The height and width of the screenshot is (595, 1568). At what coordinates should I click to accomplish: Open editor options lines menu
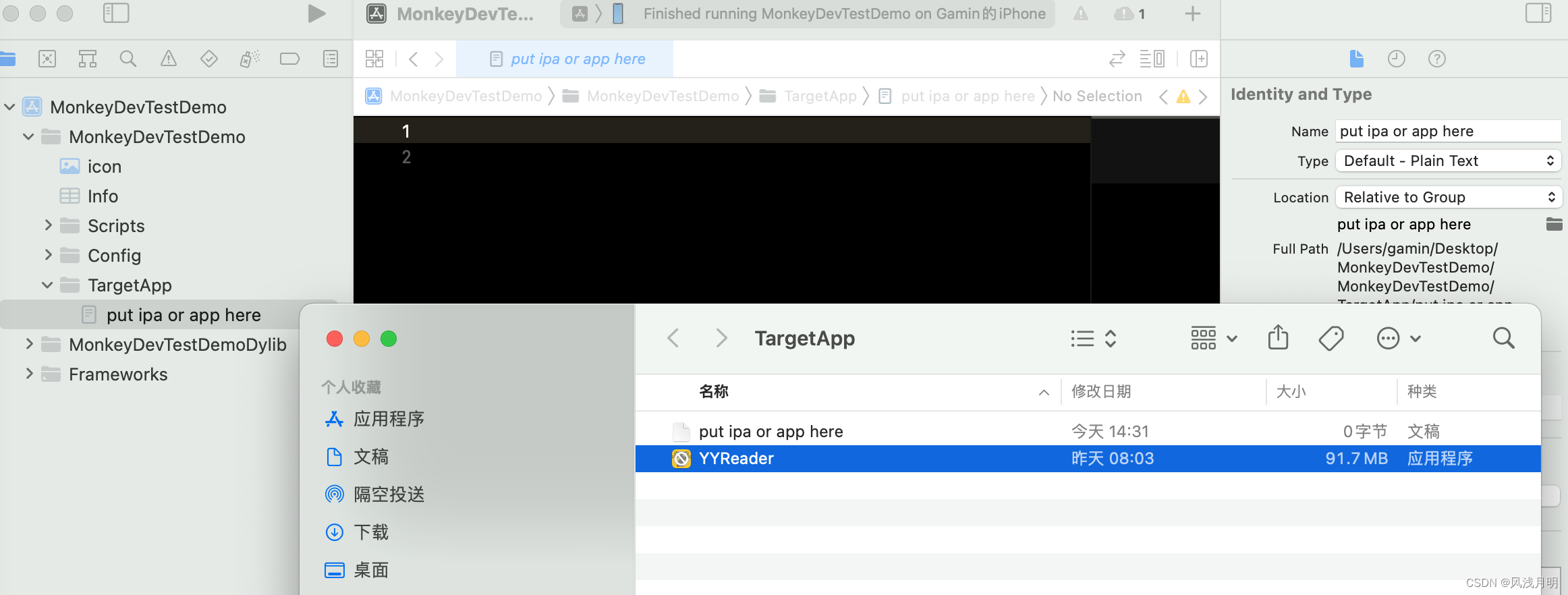[x=1152, y=59]
